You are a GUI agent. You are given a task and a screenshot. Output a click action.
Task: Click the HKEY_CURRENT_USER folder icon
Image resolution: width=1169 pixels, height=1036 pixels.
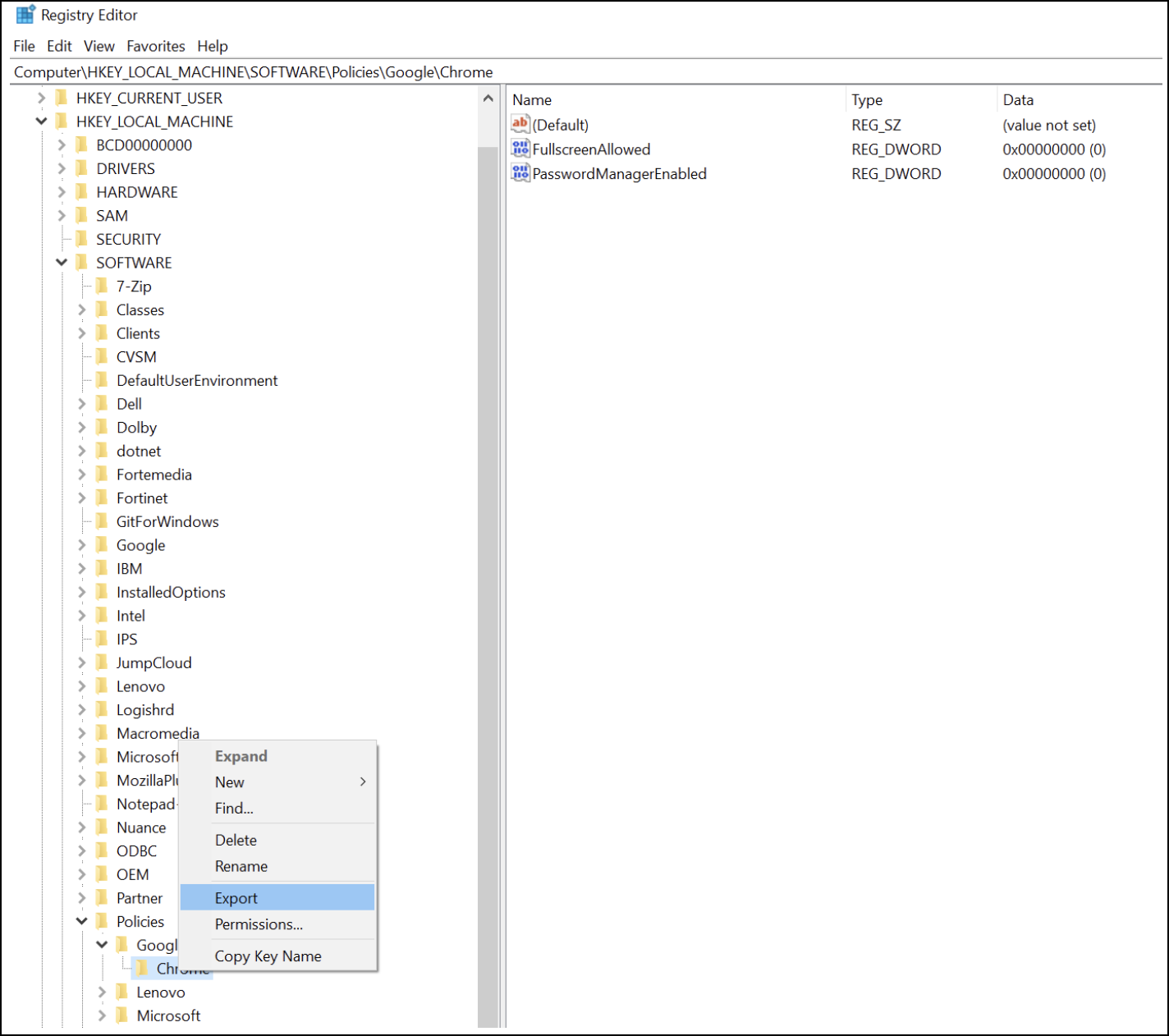62,99
